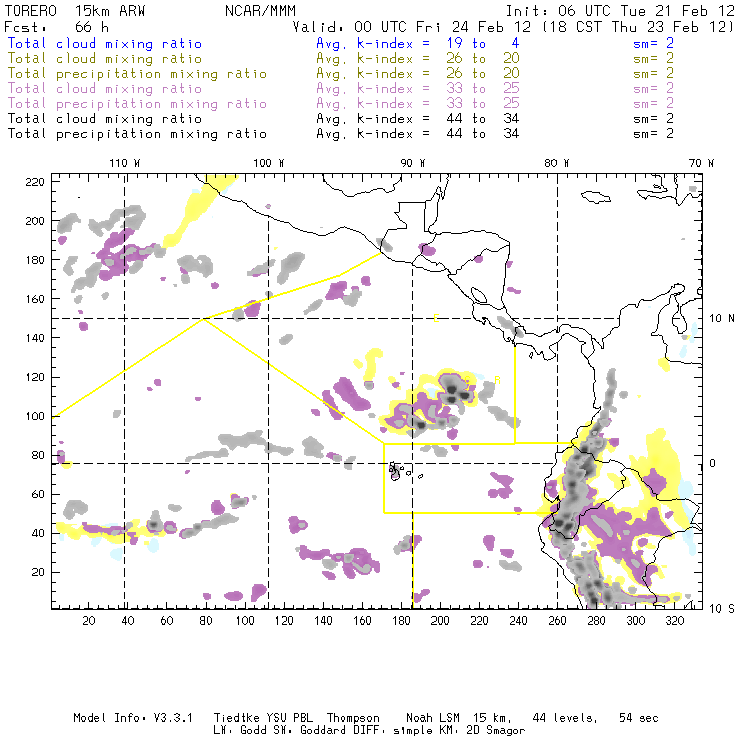Image resolution: width=740 pixels, height=740 pixels.
Task: Click the '140' tick label on vertical axis
Action: pyautogui.click(x=35, y=338)
